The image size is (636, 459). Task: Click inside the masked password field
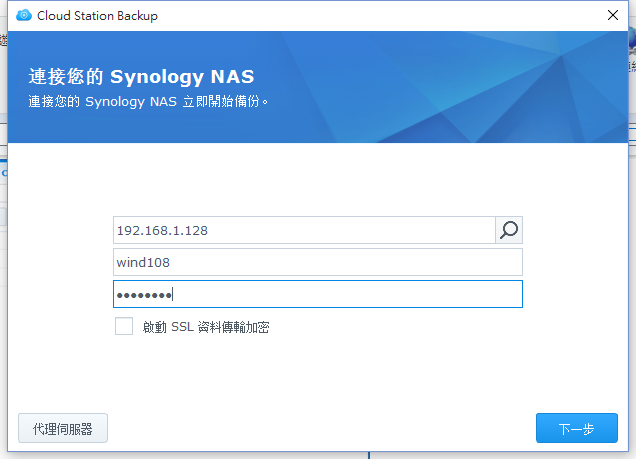pos(318,294)
